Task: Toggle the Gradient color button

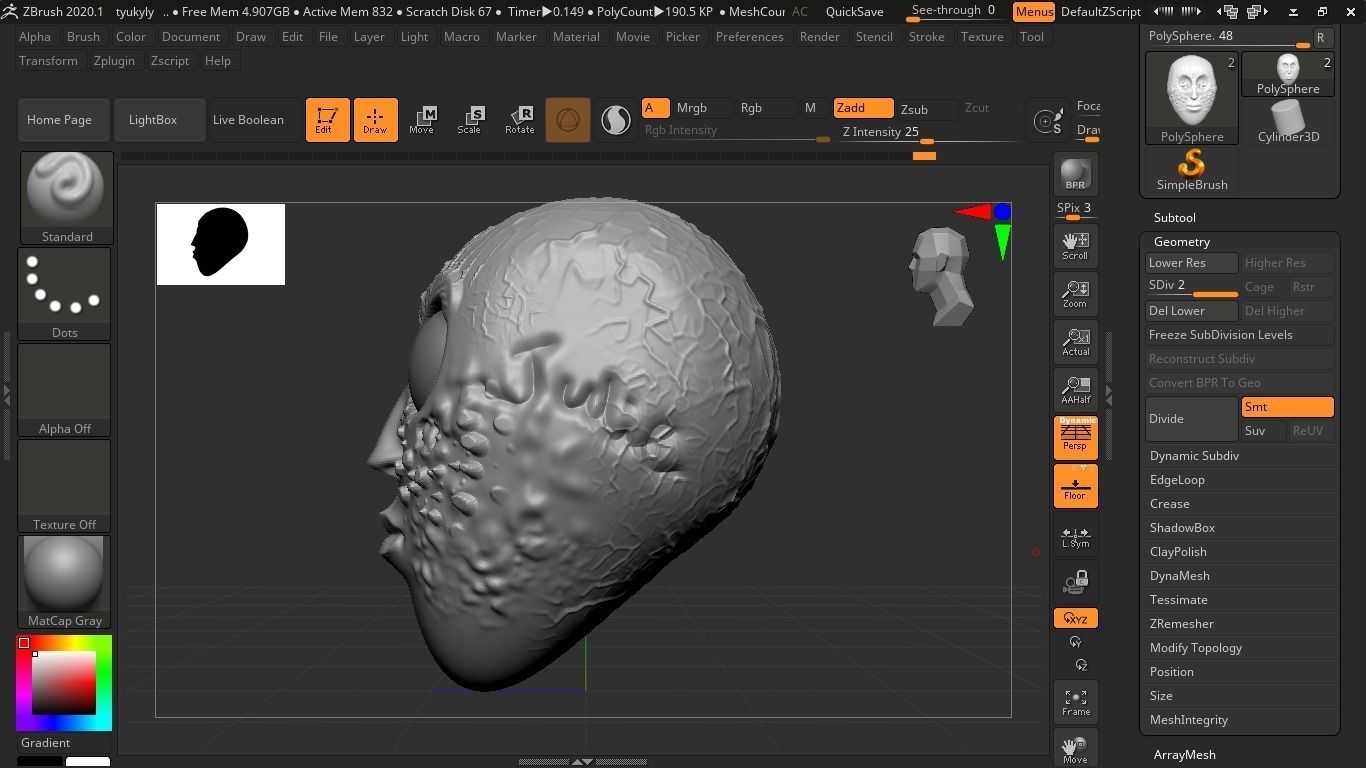Action: point(45,742)
